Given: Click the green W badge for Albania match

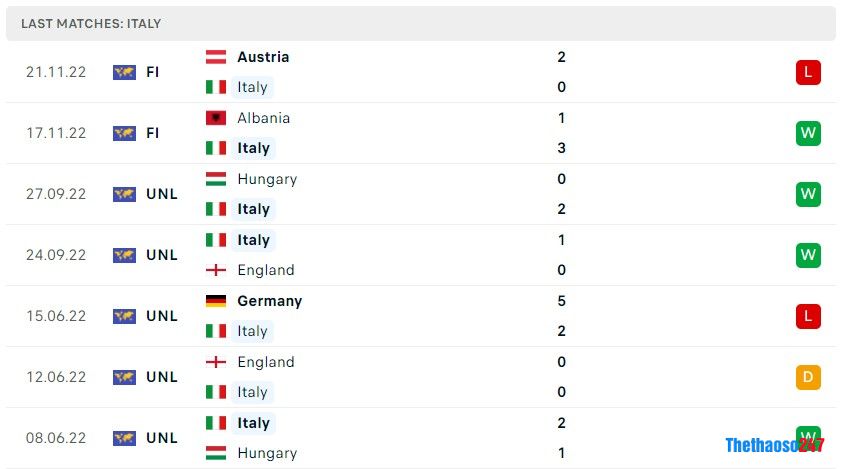Looking at the screenshot, I should pyautogui.click(x=808, y=133).
